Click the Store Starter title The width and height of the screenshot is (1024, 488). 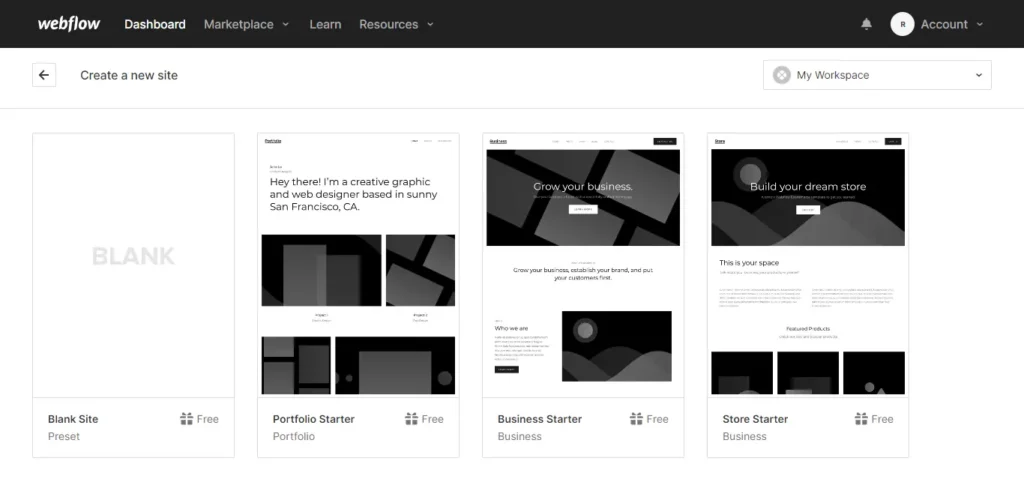click(755, 419)
